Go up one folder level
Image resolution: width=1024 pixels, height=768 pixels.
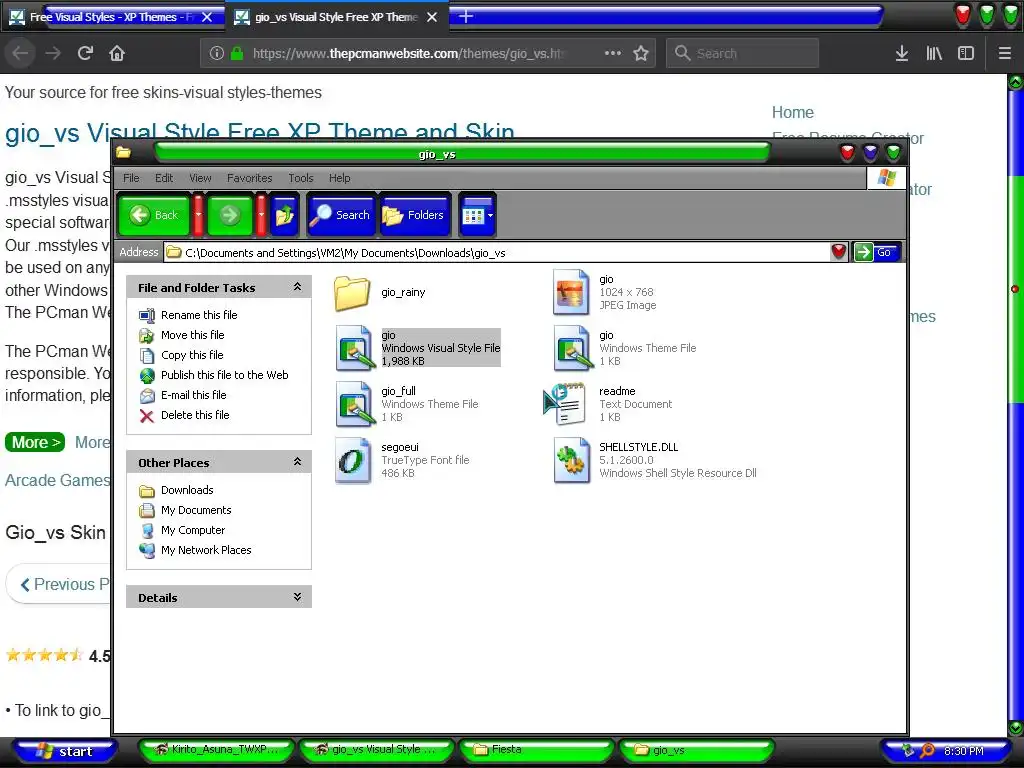click(x=285, y=215)
